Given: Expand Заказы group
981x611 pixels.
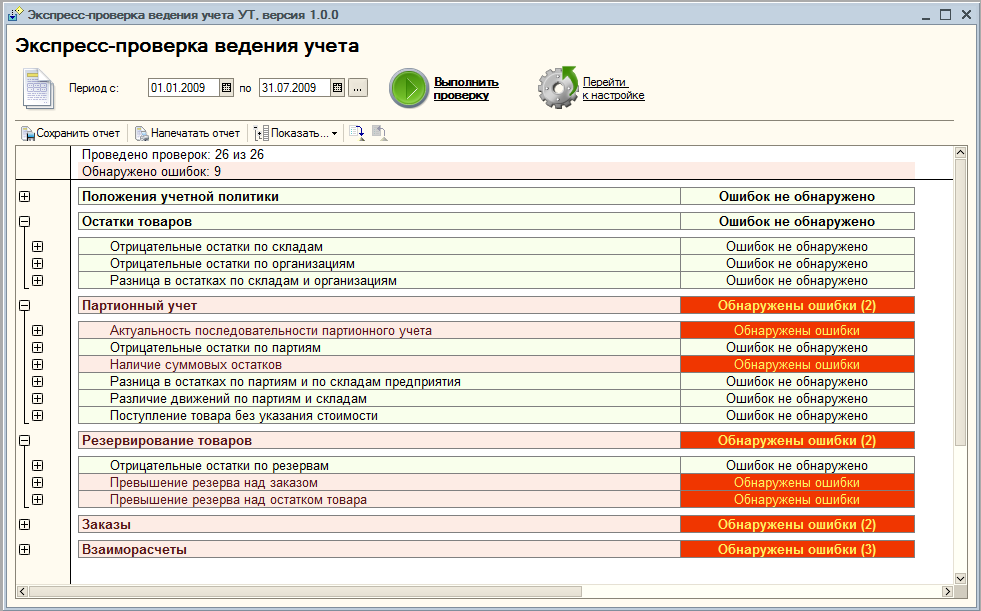Looking at the screenshot, I should (x=24, y=524).
